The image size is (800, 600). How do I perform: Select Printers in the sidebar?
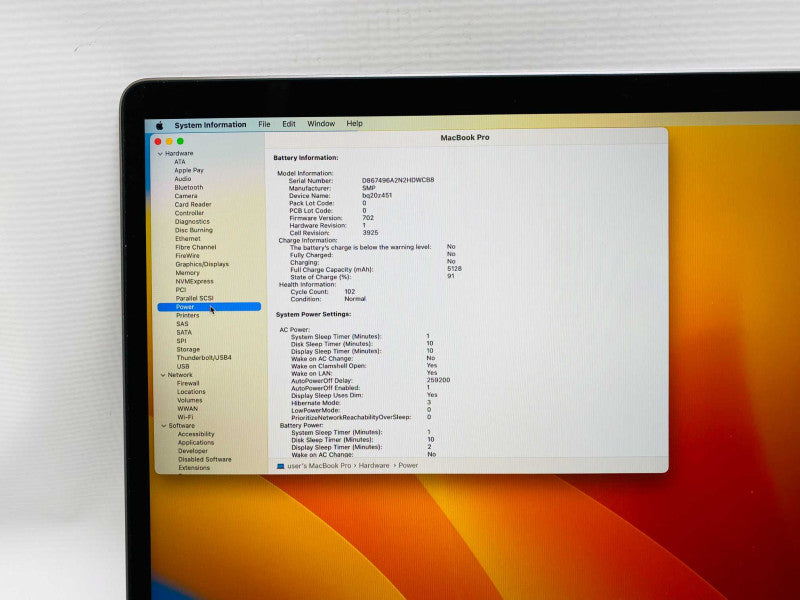188,315
